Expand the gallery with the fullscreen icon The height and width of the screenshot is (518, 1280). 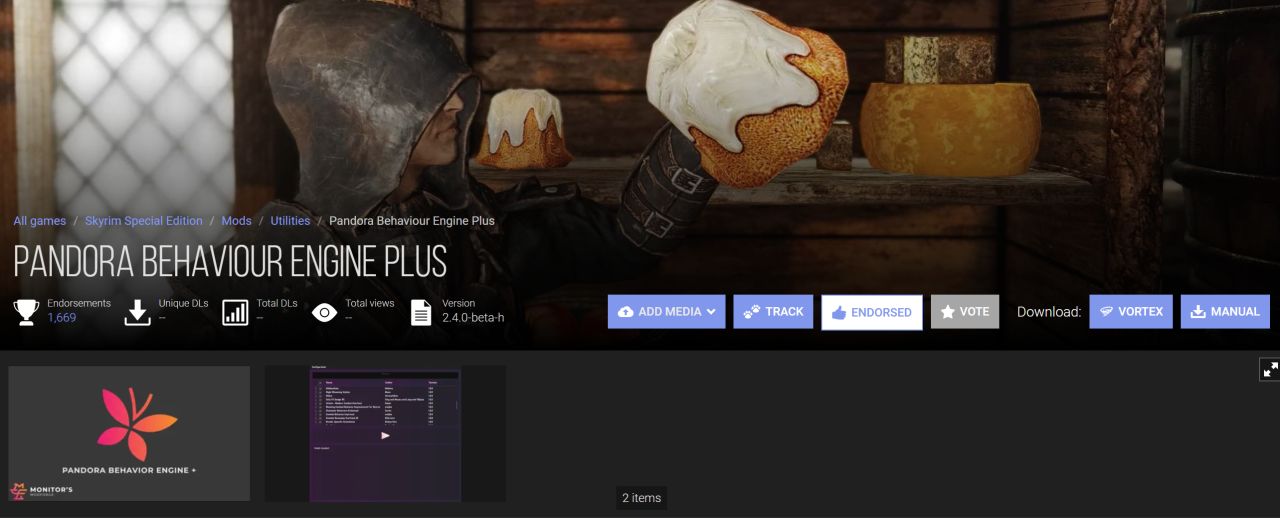coord(1270,369)
